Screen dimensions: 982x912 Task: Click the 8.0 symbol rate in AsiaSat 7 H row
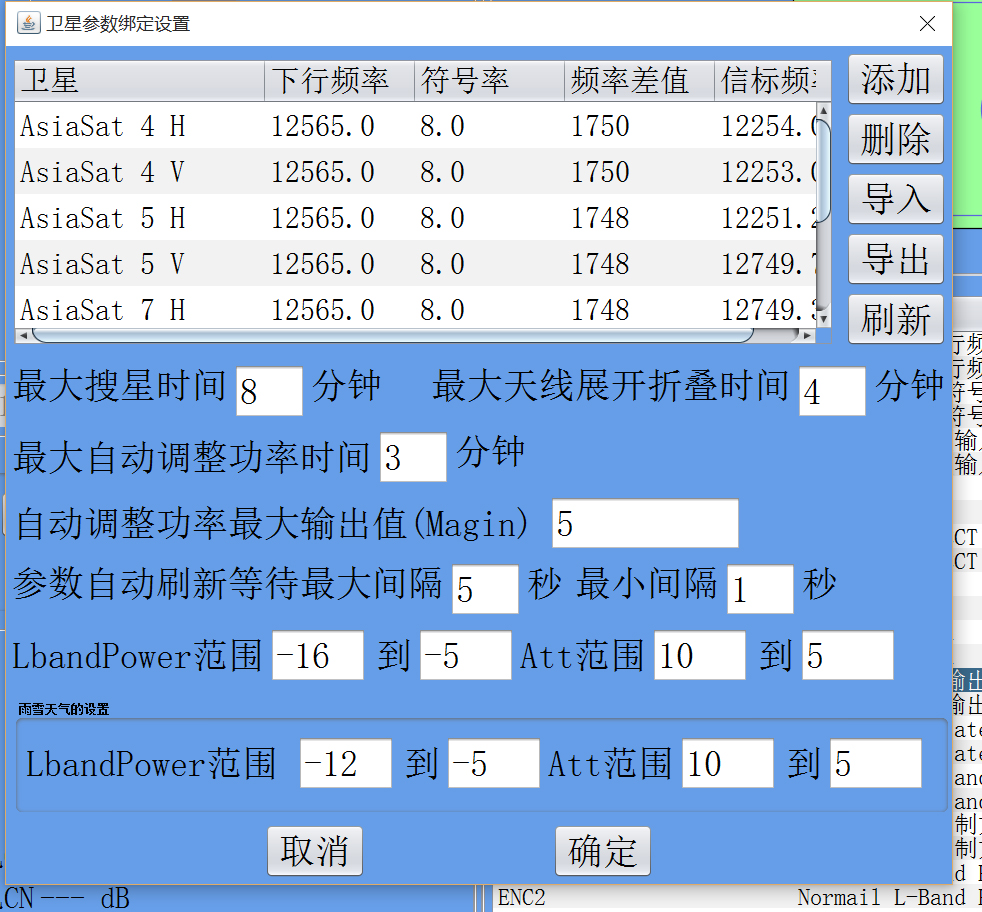[x=442, y=309]
